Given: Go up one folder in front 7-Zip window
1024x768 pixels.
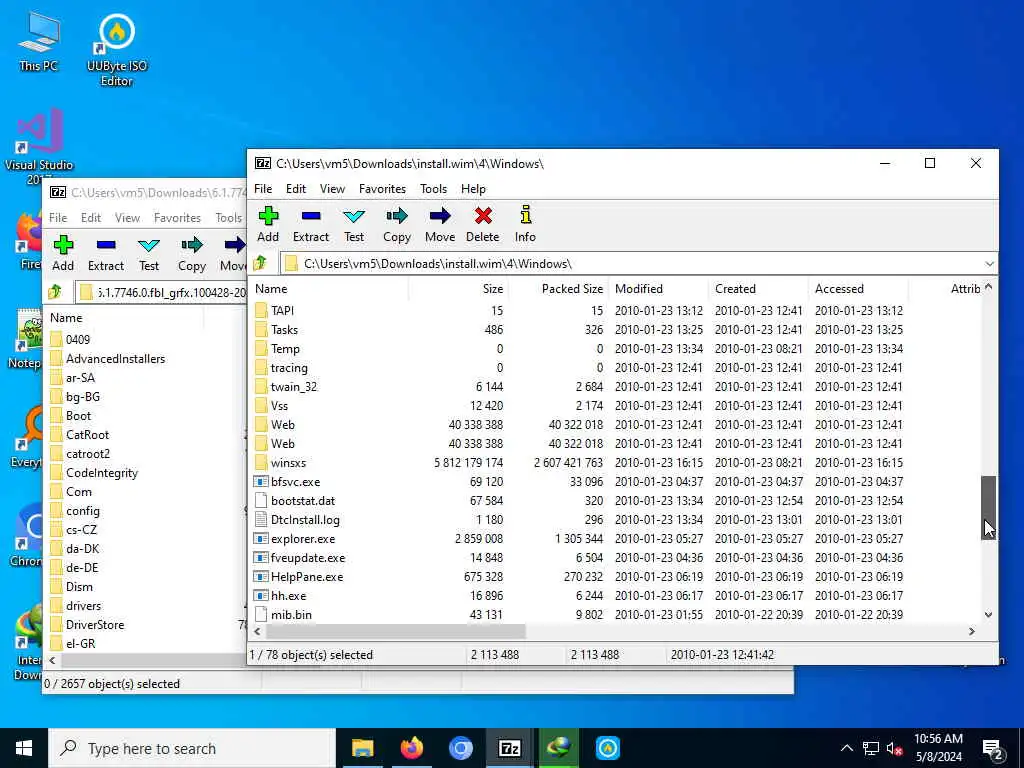Looking at the screenshot, I should [260, 263].
